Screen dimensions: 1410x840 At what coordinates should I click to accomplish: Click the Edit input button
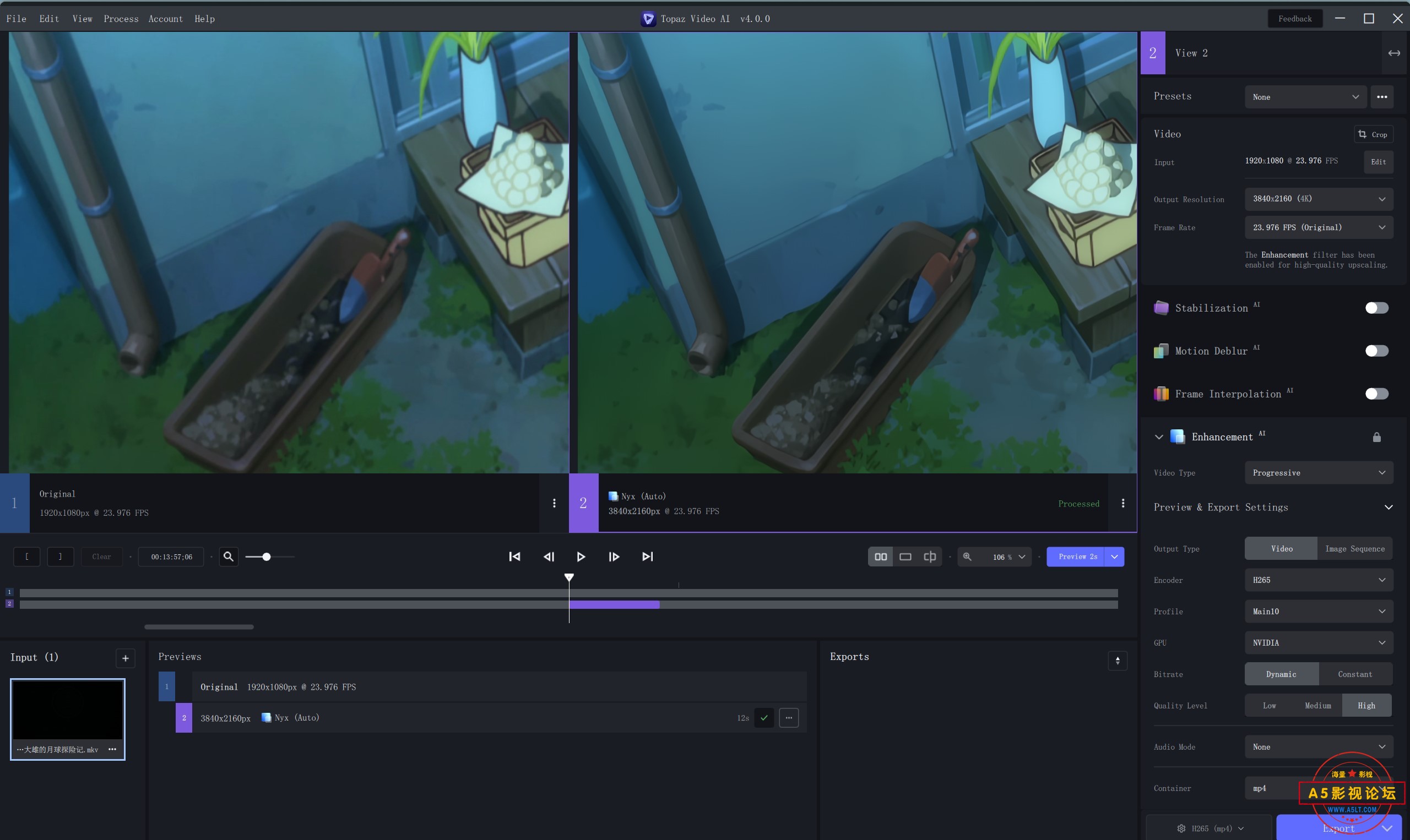(x=1378, y=162)
